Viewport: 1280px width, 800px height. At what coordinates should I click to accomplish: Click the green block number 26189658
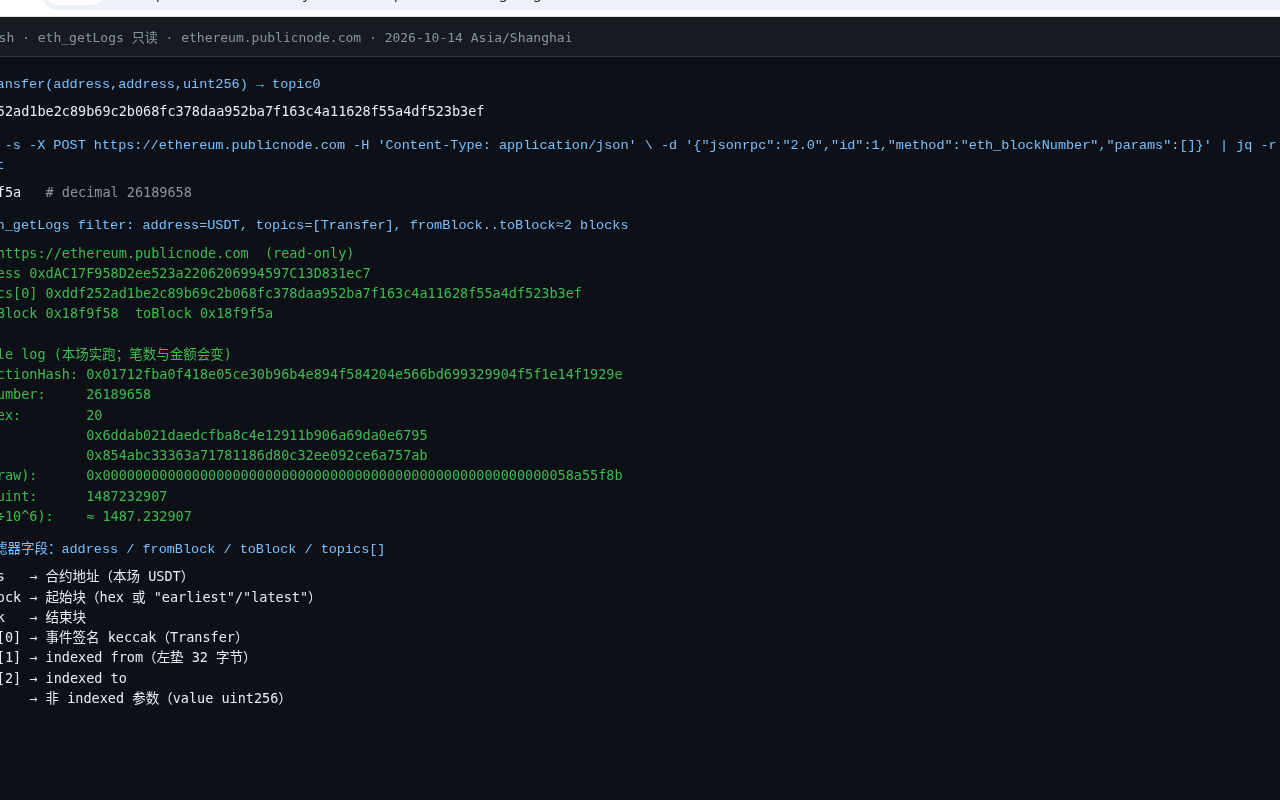(x=118, y=394)
